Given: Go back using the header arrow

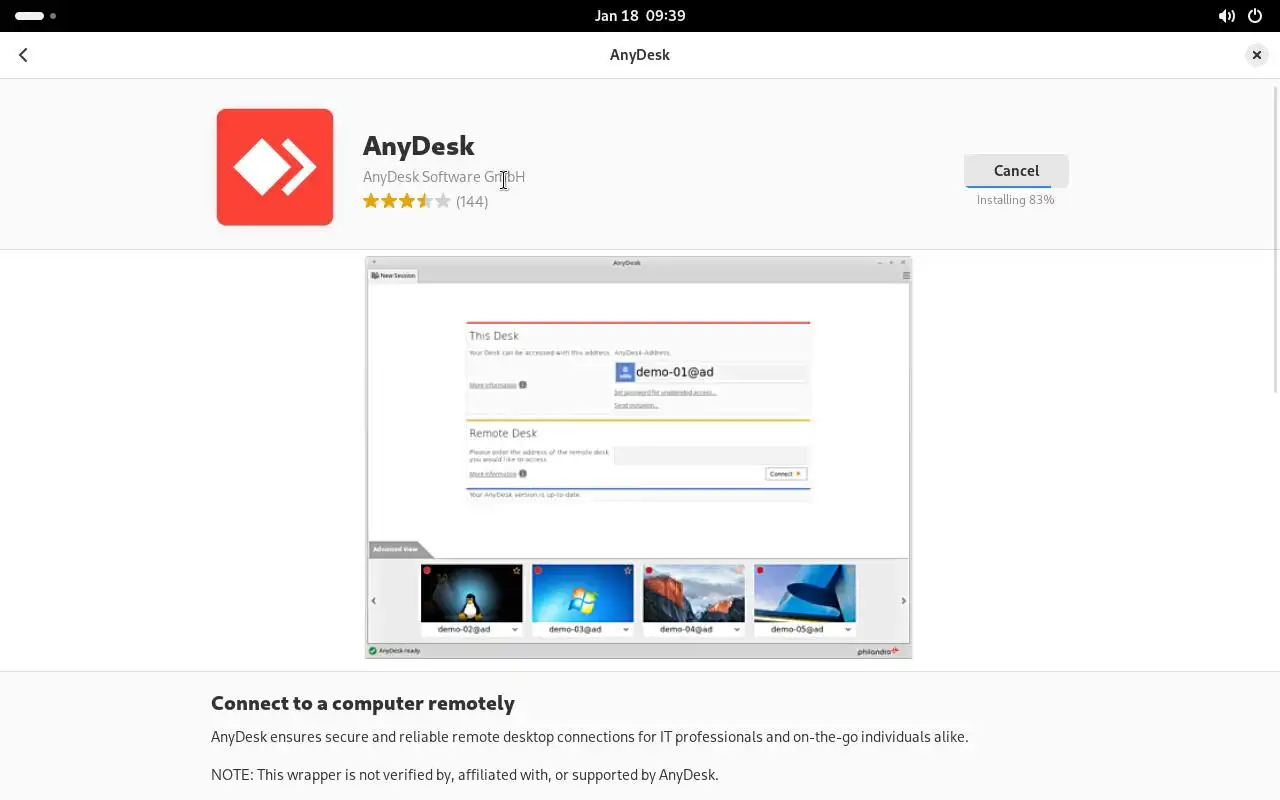Looking at the screenshot, I should coord(23,55).
